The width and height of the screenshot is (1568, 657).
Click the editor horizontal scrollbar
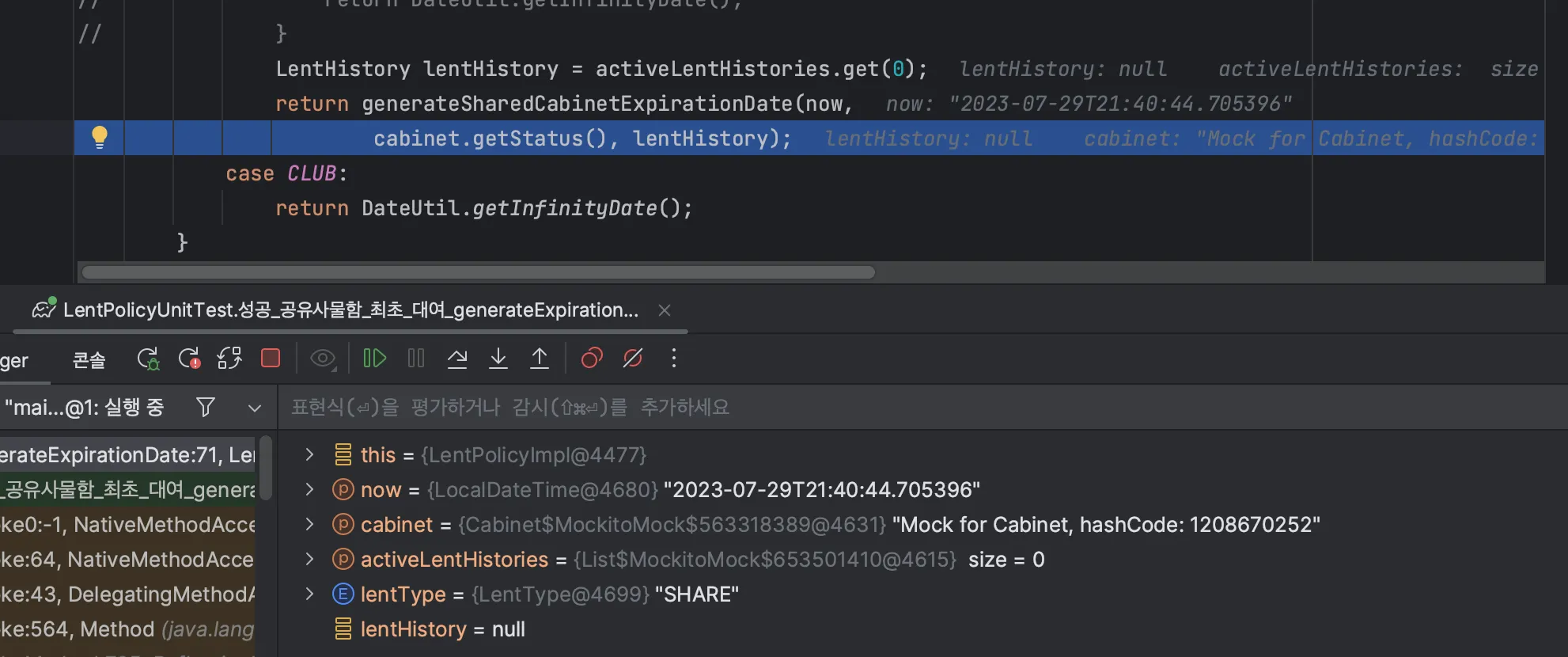(479, 272)
